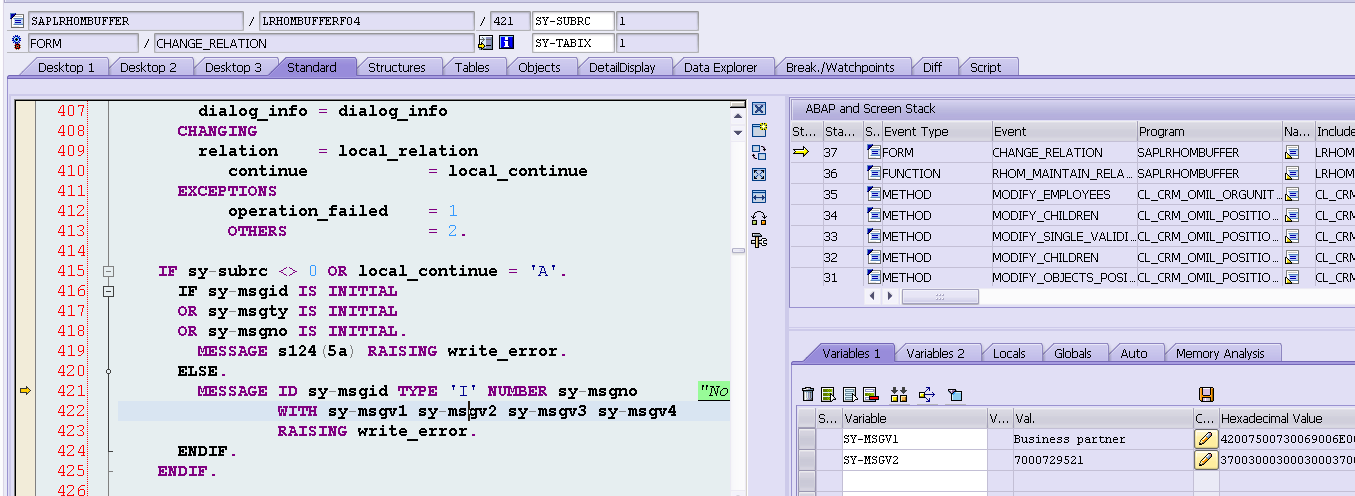Click the SY-TABIX variable name field
Viewport: 1355px width, 496px height.
coord(573,43)
